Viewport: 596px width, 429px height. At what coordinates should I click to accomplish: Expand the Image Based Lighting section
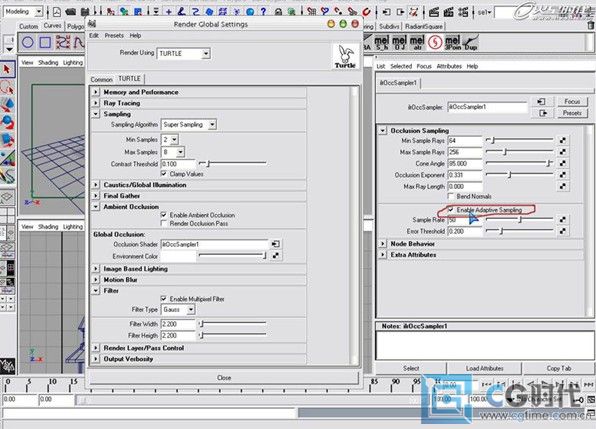(x=96, y=269)
